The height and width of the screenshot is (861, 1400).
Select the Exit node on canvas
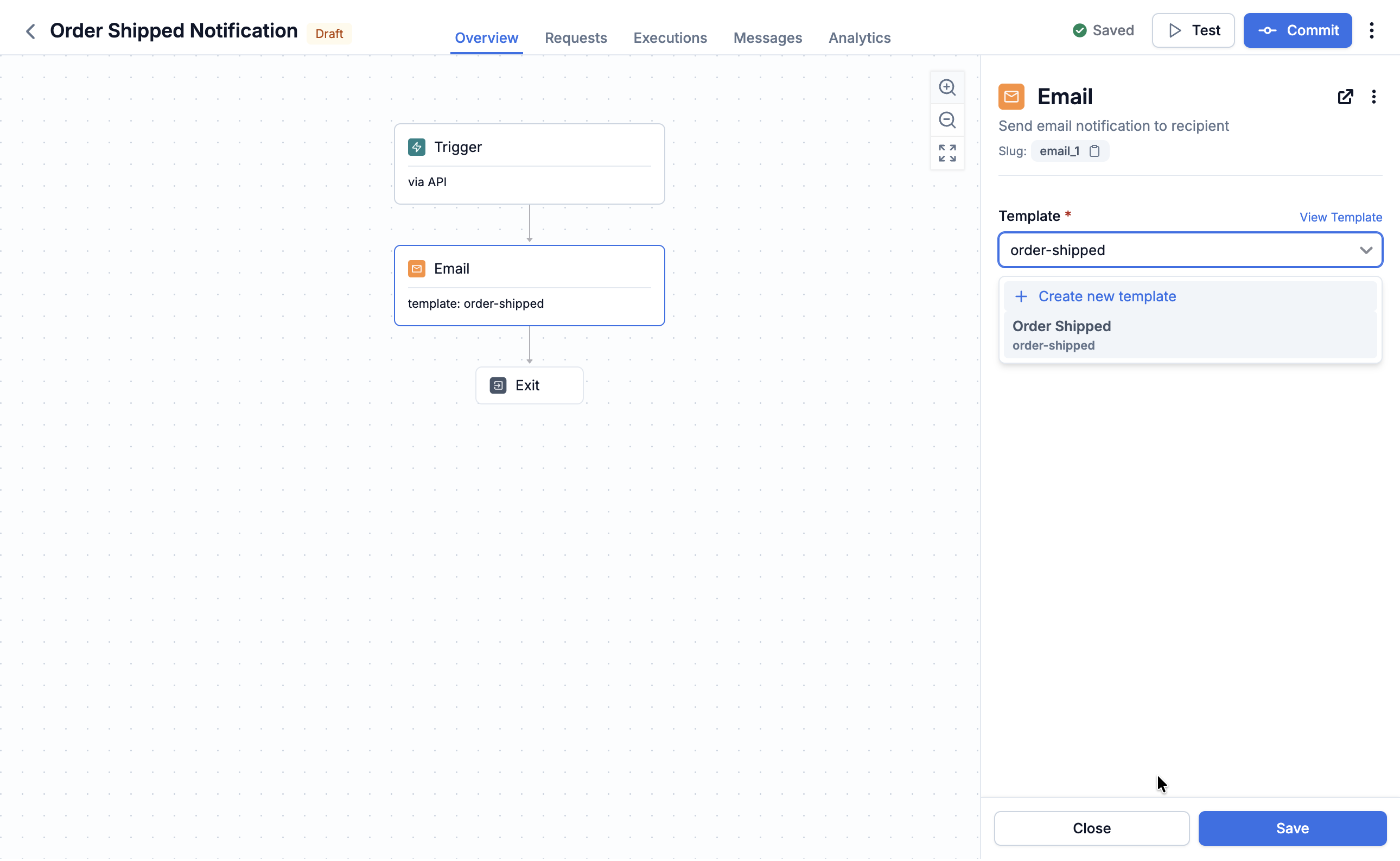529,385
